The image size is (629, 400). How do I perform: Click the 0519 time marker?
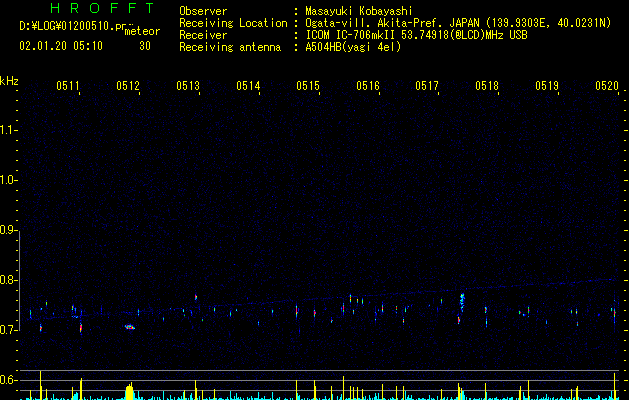547,85
